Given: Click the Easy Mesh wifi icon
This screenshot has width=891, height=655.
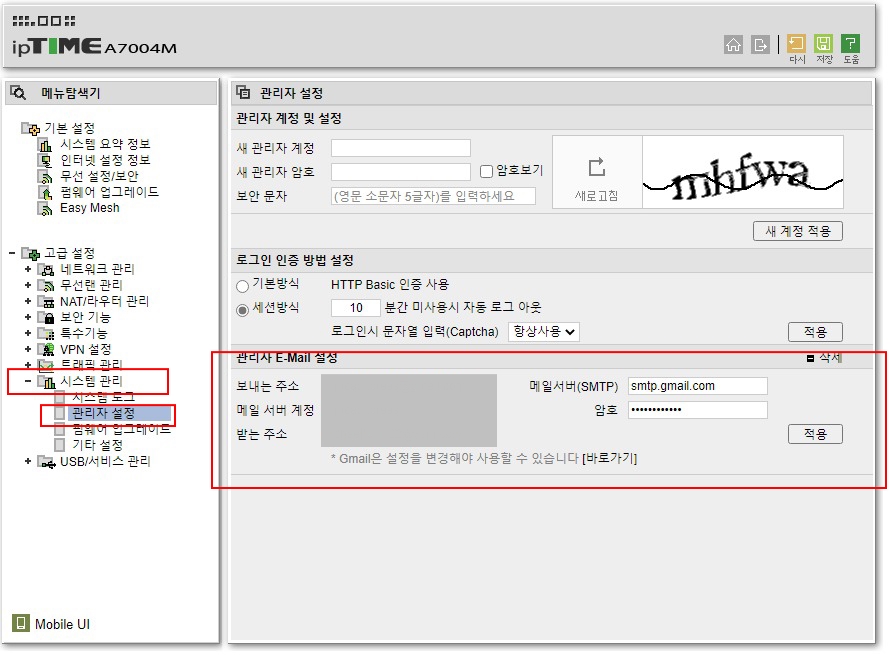Looking at the screenshot, I should [45, 208].
